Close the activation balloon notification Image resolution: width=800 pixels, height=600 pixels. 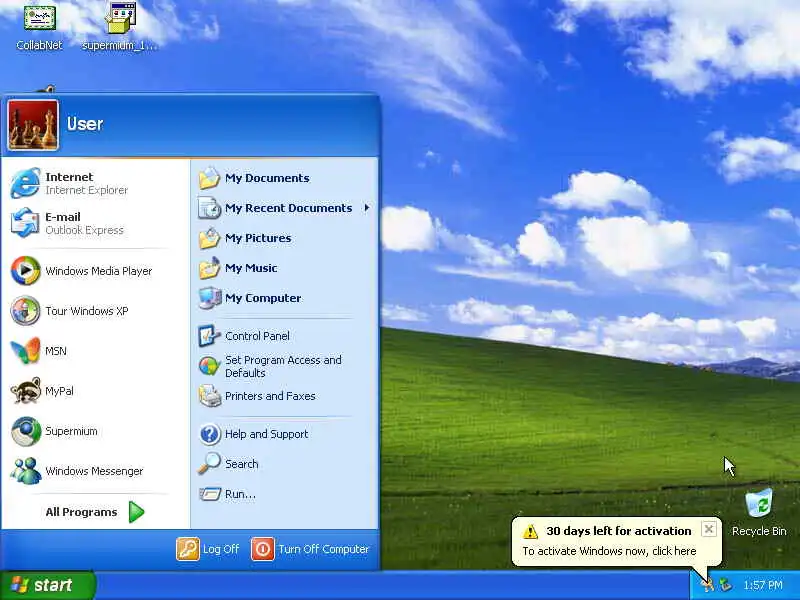[709, 530]
